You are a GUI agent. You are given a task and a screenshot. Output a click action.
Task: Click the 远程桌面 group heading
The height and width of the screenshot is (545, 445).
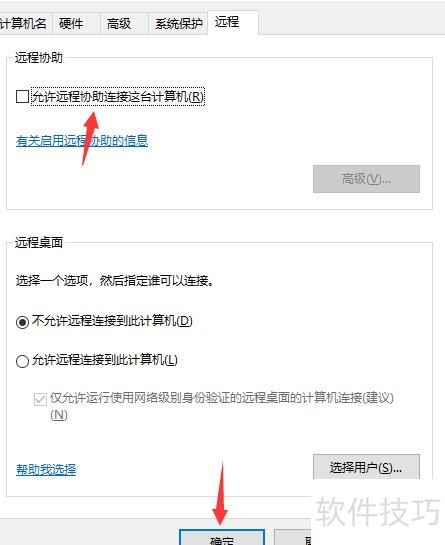(x=39, y=243)
